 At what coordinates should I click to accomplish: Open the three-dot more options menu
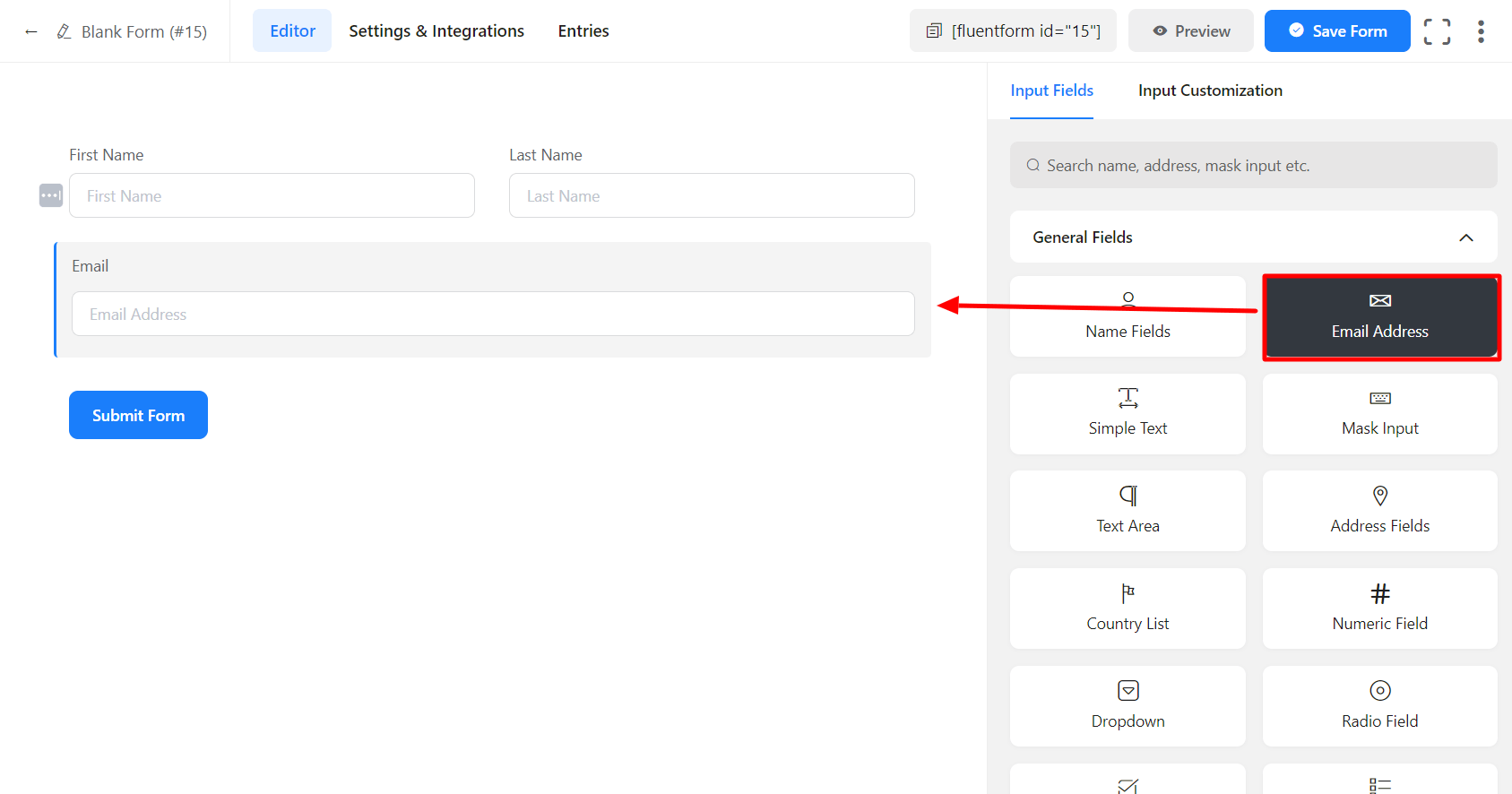[1481, 31]
